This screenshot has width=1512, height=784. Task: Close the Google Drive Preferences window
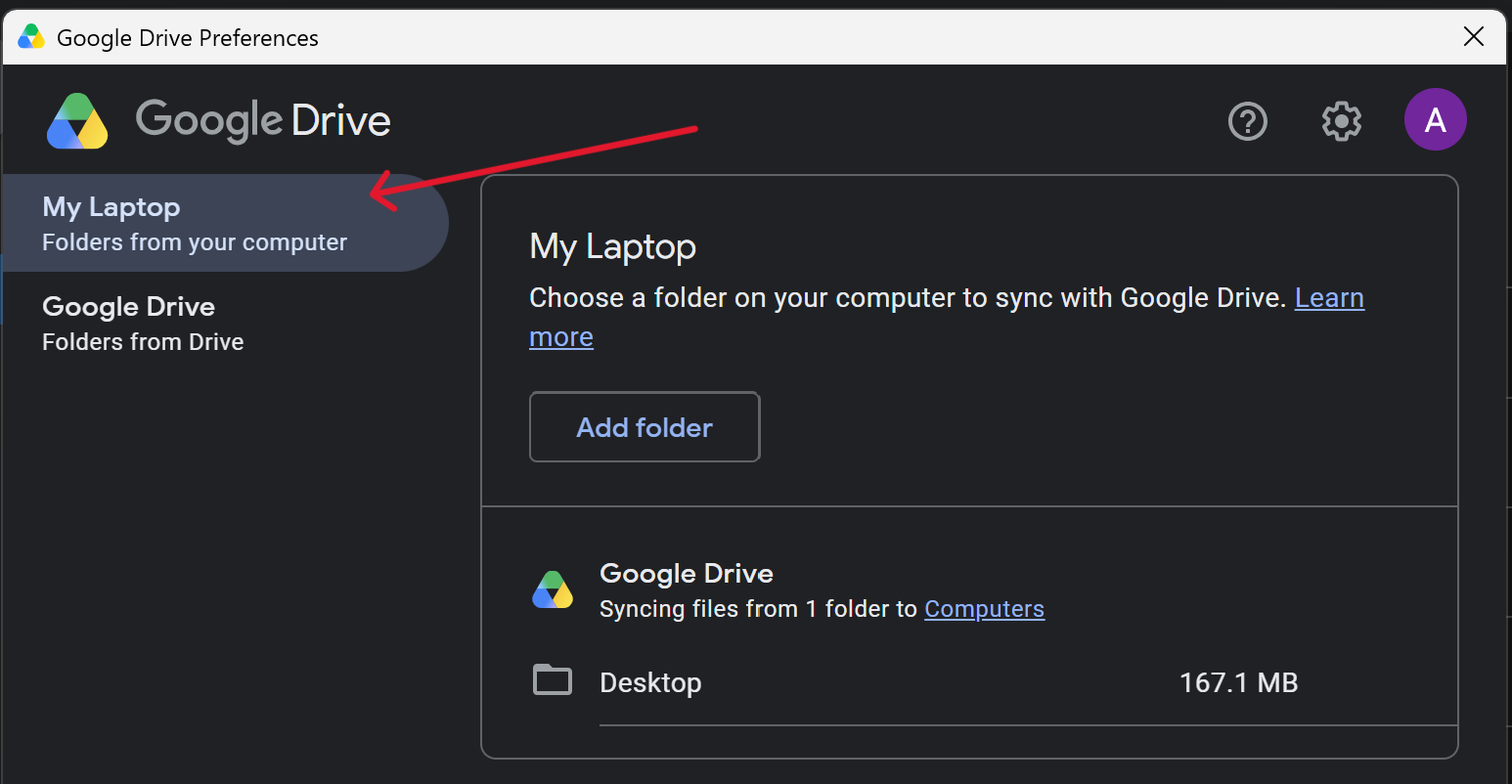point(1474,37)
